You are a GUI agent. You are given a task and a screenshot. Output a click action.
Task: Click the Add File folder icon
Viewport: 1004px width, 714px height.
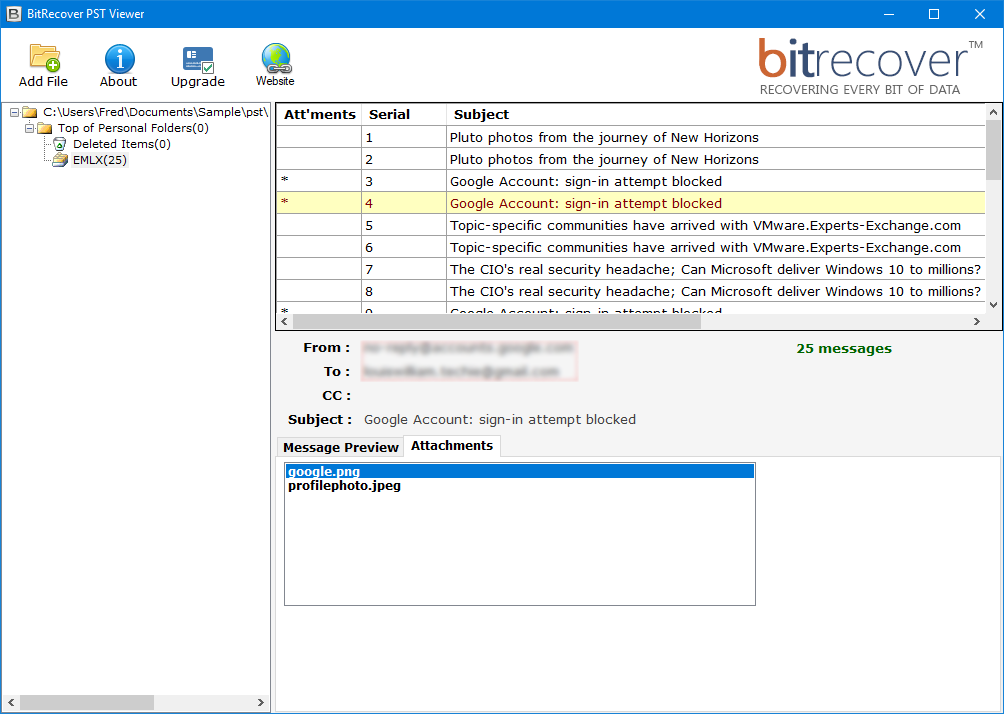click(x=44, y=58)
